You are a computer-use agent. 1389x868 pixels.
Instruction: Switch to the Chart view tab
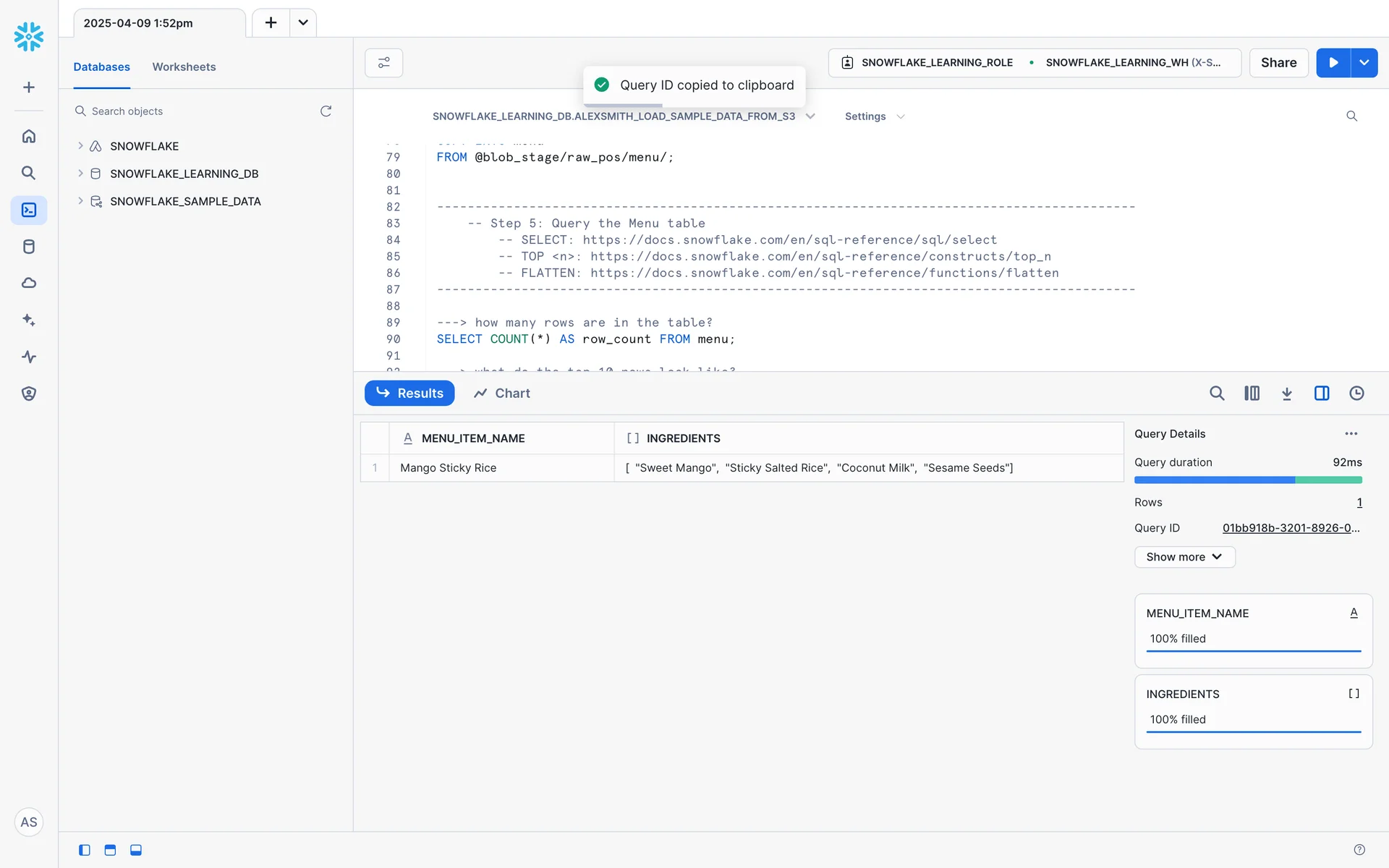click(x=502, y=393)
